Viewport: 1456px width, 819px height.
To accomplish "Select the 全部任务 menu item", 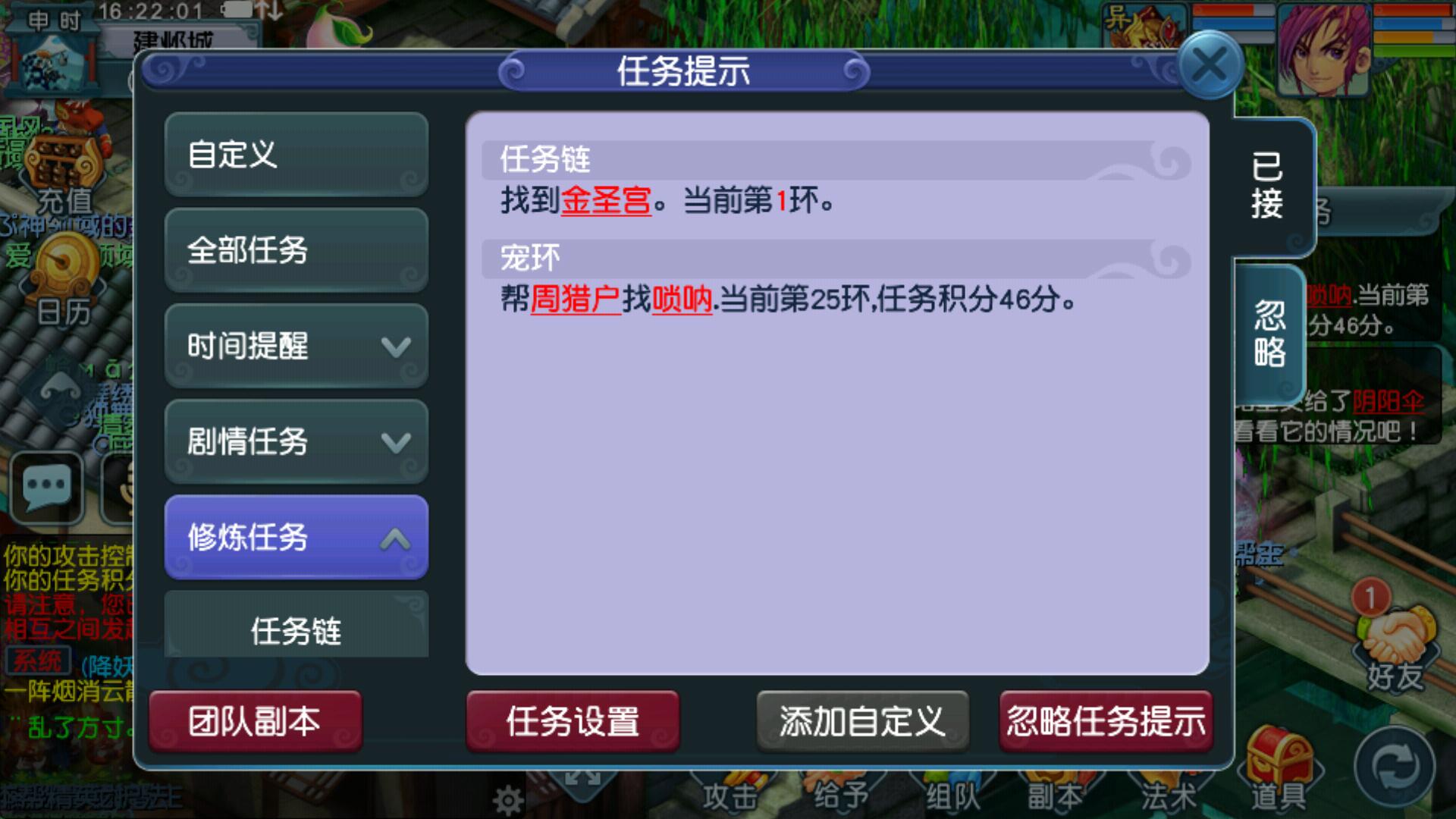I will [x=297, y=250].
